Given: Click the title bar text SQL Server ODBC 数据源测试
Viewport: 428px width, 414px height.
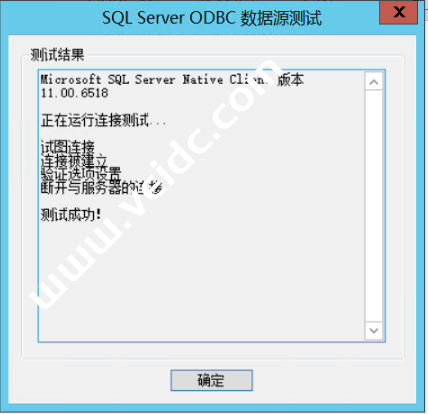Looking at the screenshot, I should coord(212,18).
